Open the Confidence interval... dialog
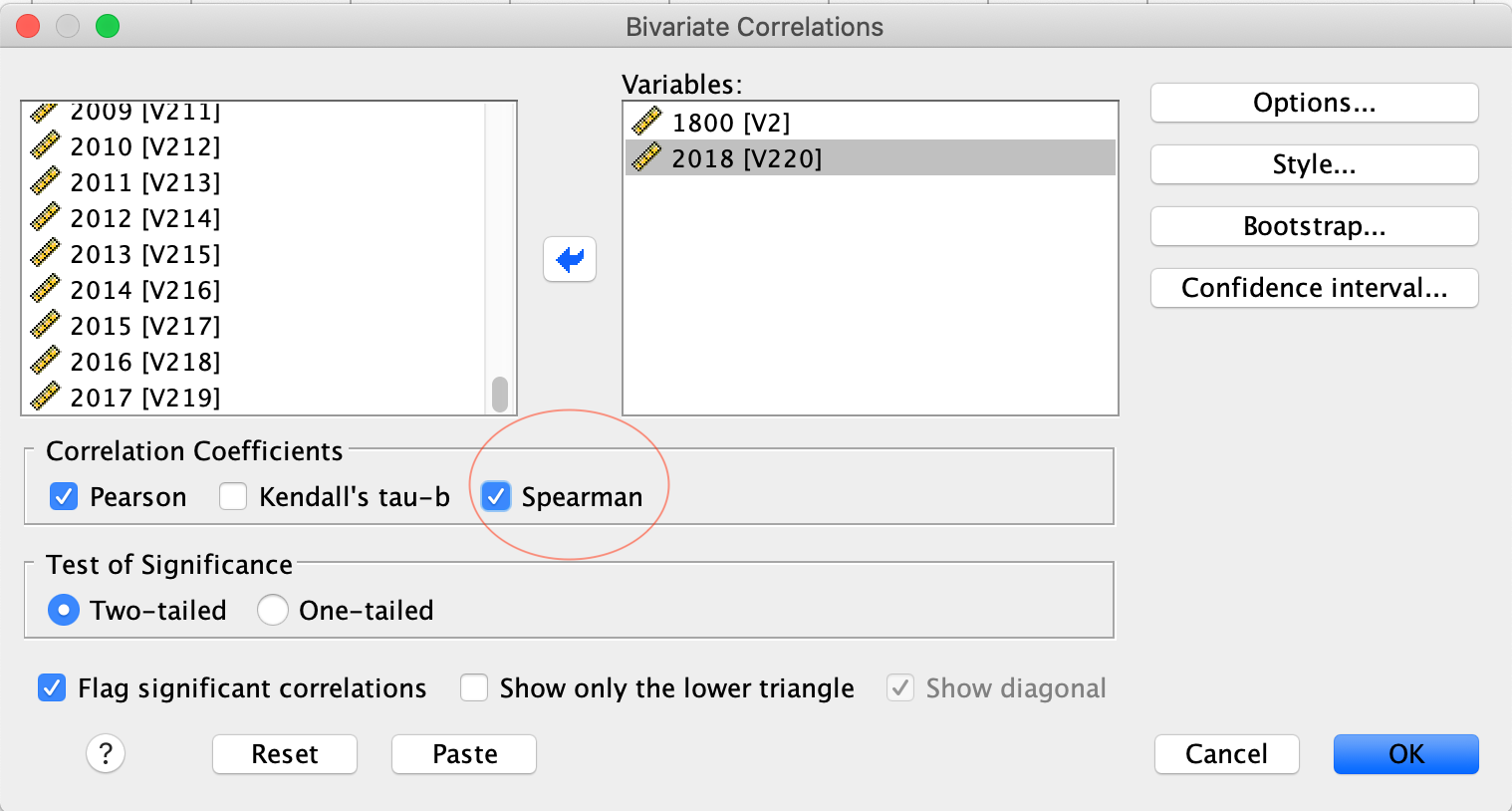 [x=1314, y=288]
